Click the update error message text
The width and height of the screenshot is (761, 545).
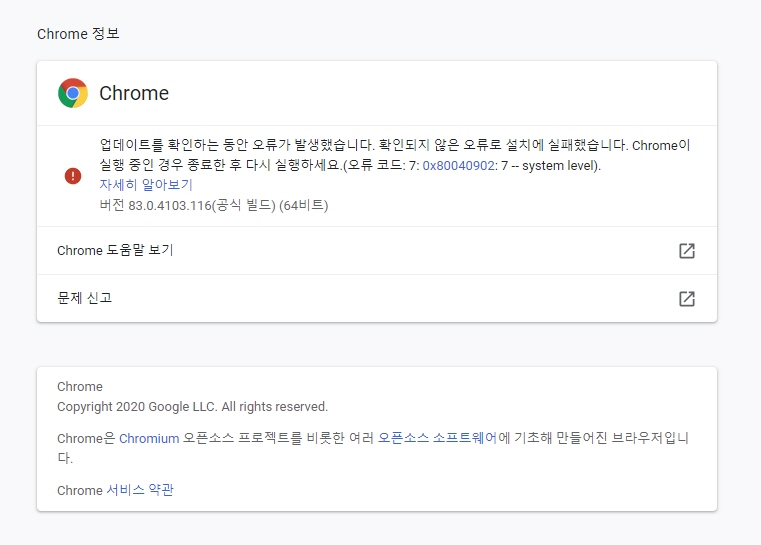click(x=395, y=155)
